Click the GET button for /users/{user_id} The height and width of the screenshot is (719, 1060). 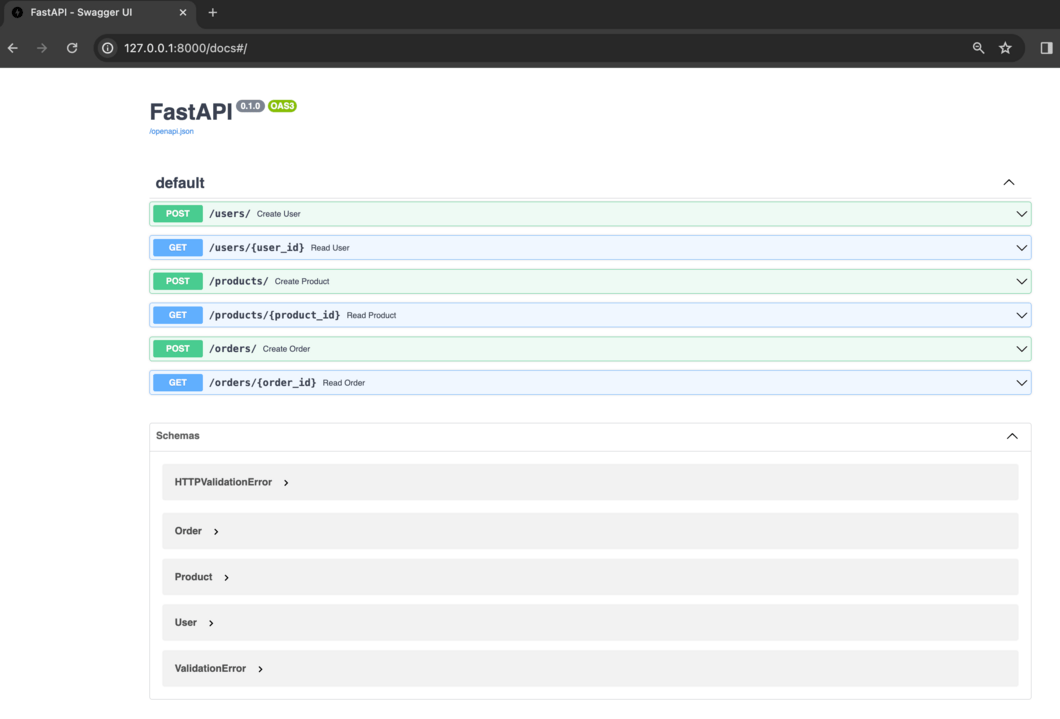(178, 247)
